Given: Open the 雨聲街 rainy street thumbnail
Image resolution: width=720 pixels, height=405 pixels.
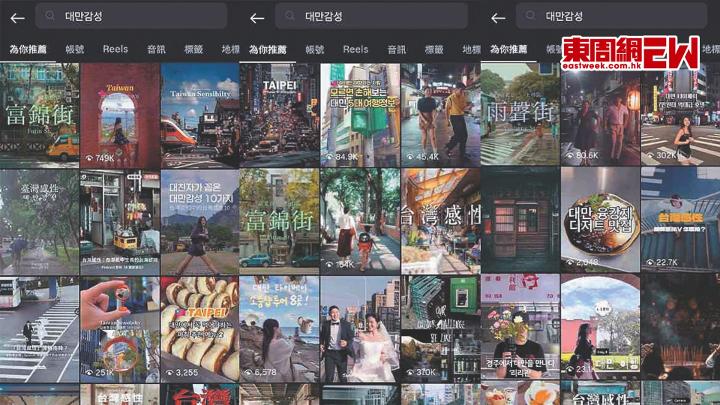Looking at the screenshot, I should (x=519, y=115).
